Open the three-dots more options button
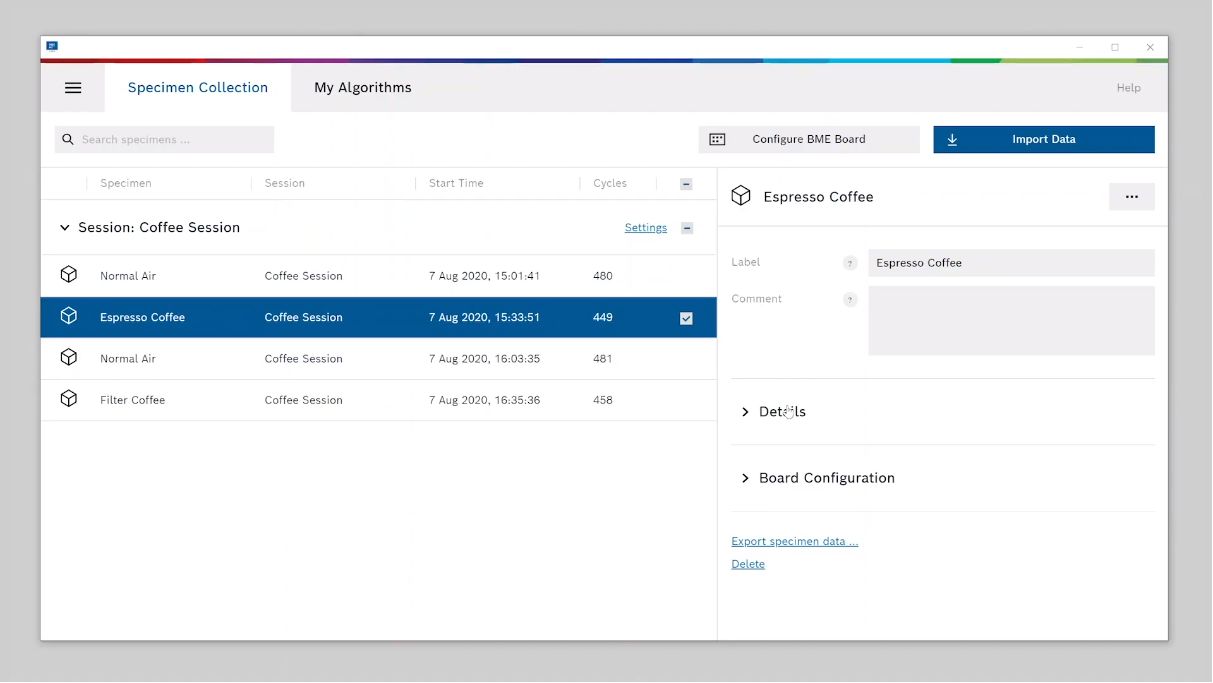Viewport: 1213px width, 683px height. point(1131,197)
